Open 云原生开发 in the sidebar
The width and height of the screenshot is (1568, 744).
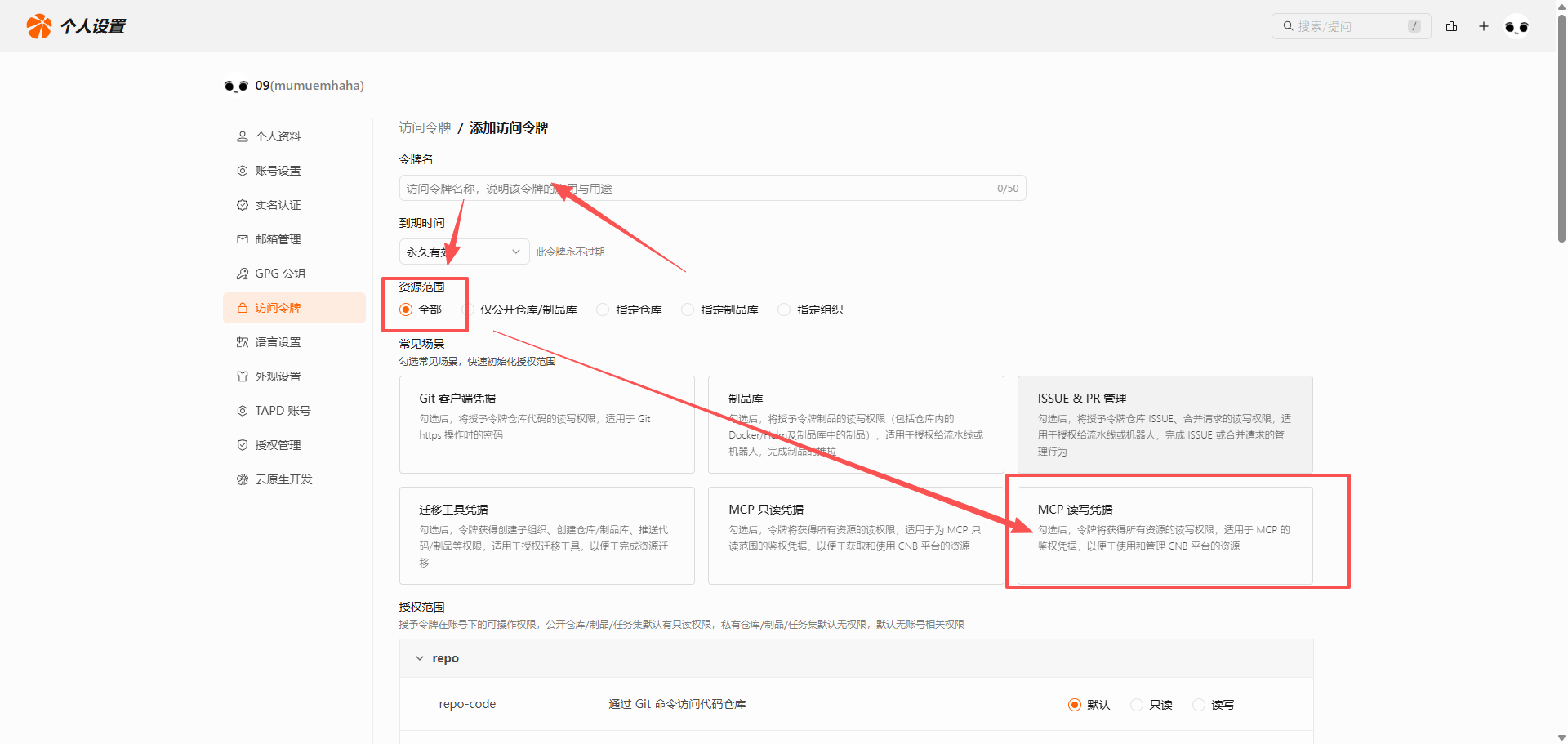[x=283, y=479]
